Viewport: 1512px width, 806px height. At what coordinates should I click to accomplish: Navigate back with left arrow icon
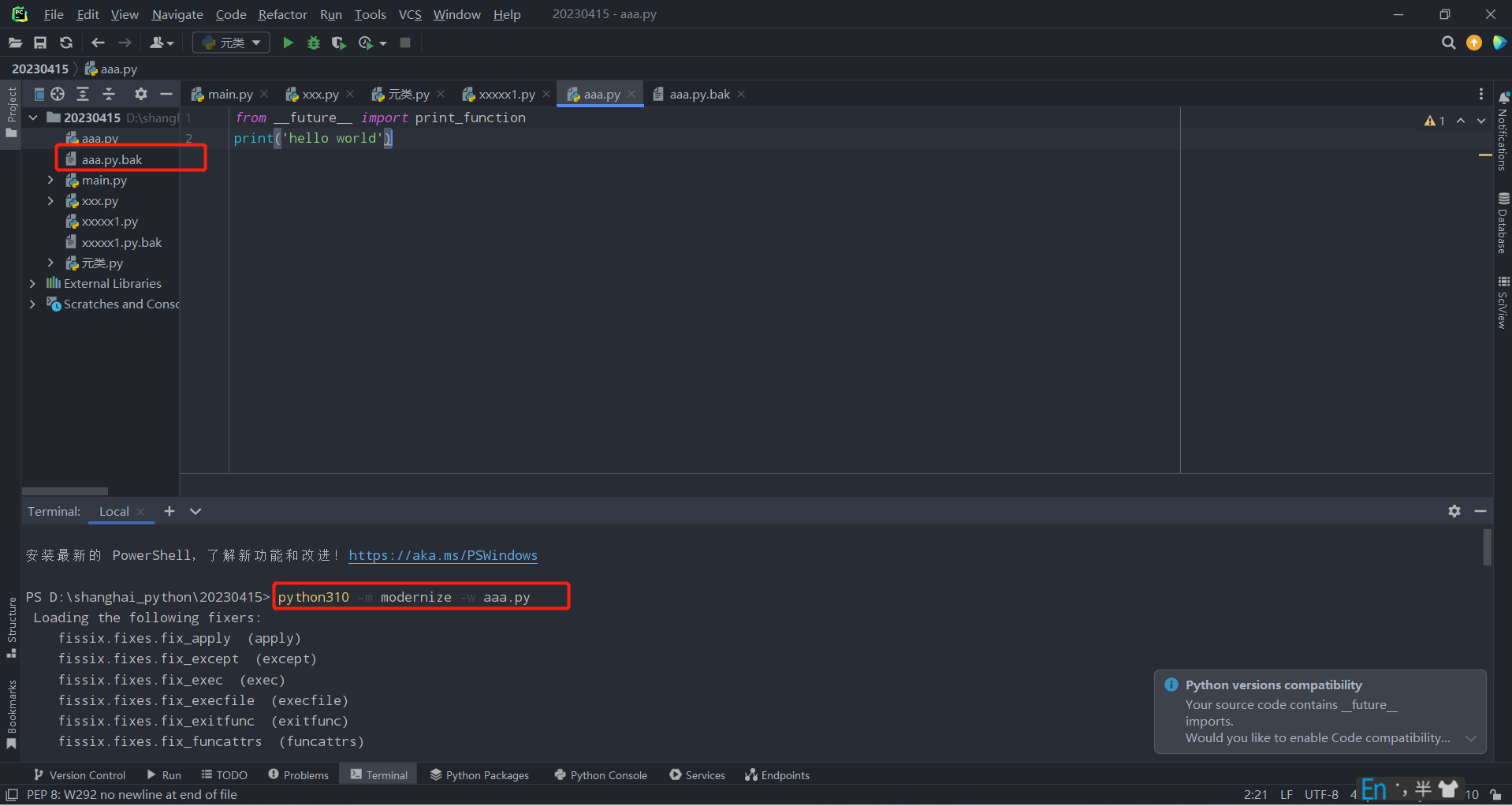coord(98,43)
